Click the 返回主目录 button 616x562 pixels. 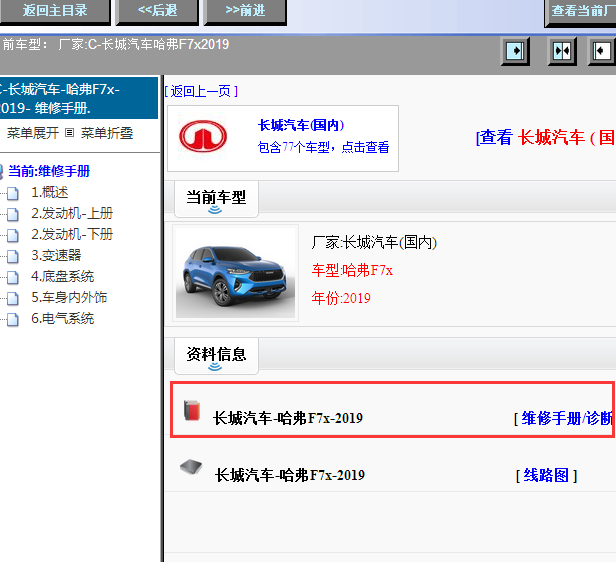click(54, 11)
